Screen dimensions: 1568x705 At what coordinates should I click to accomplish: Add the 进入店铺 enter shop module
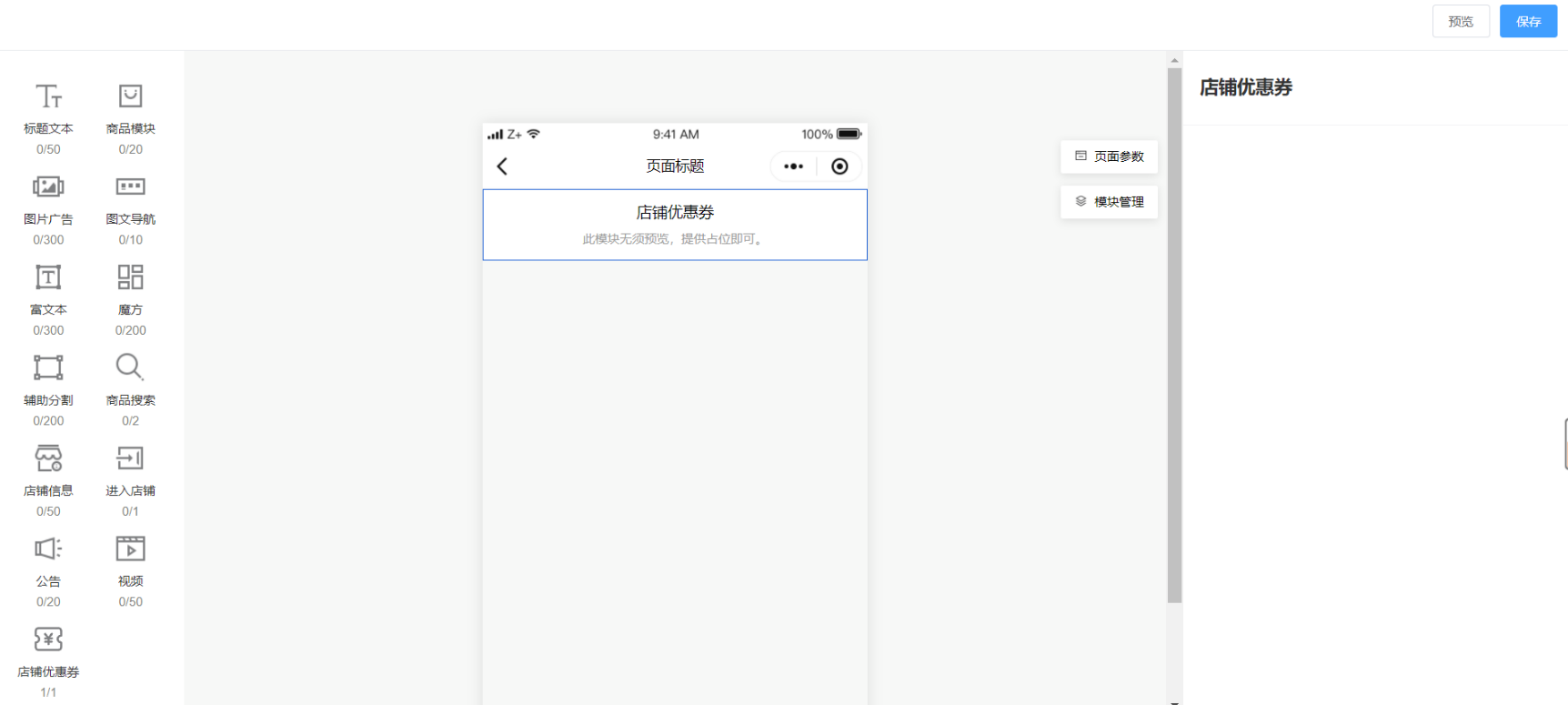[x=130, y=480]
